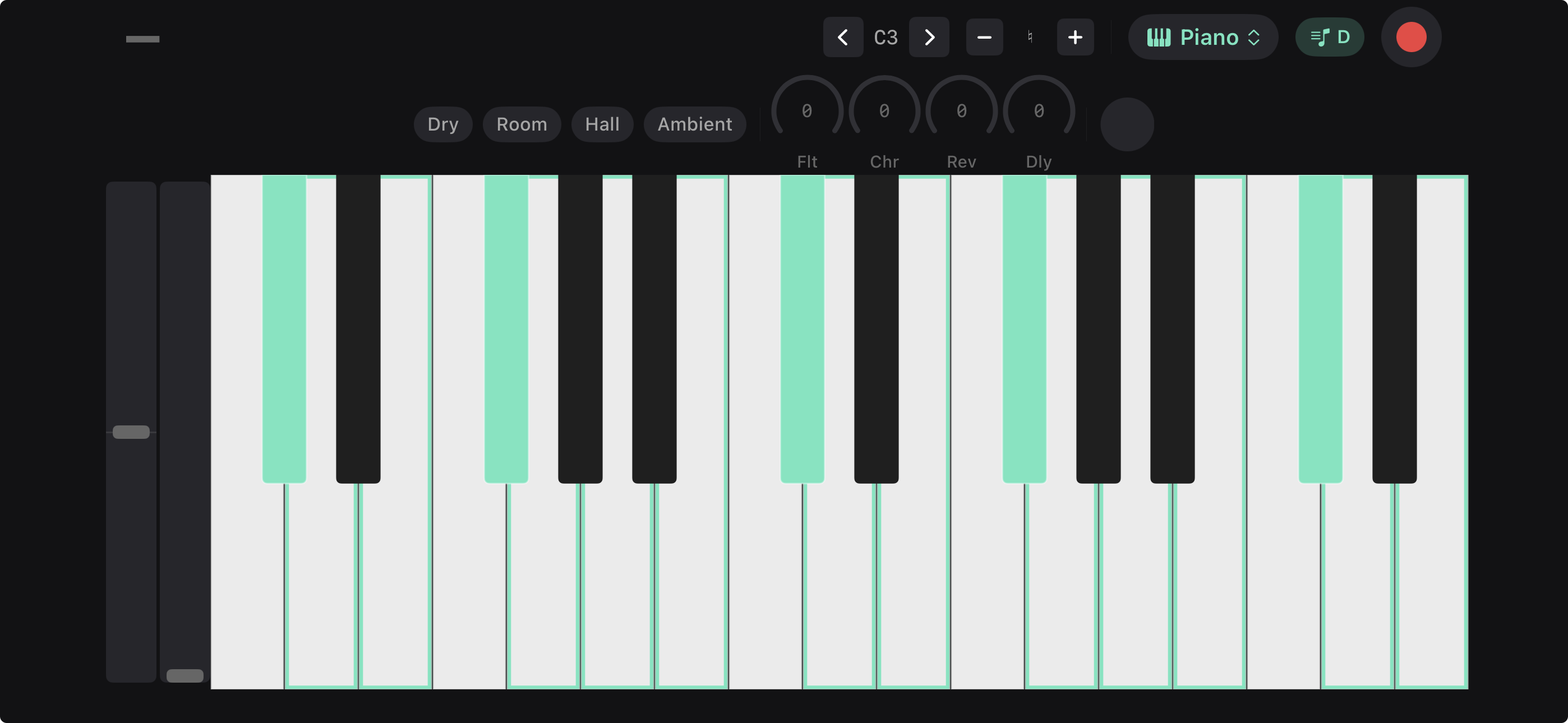Viewport: 1568px width, 723px height.
Task: Shift octave up with right arrow
Action: (x=929, y=37)
